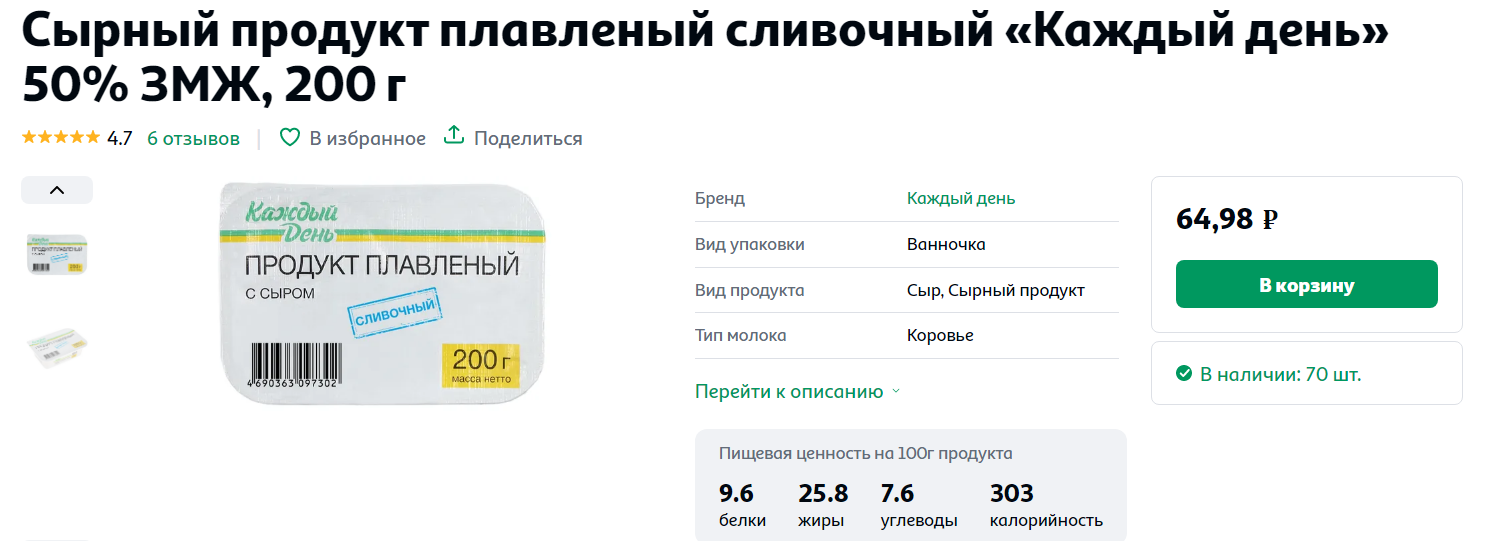Click the up chevron above thumbnails
1488x541 pixels.
point(57,190)
